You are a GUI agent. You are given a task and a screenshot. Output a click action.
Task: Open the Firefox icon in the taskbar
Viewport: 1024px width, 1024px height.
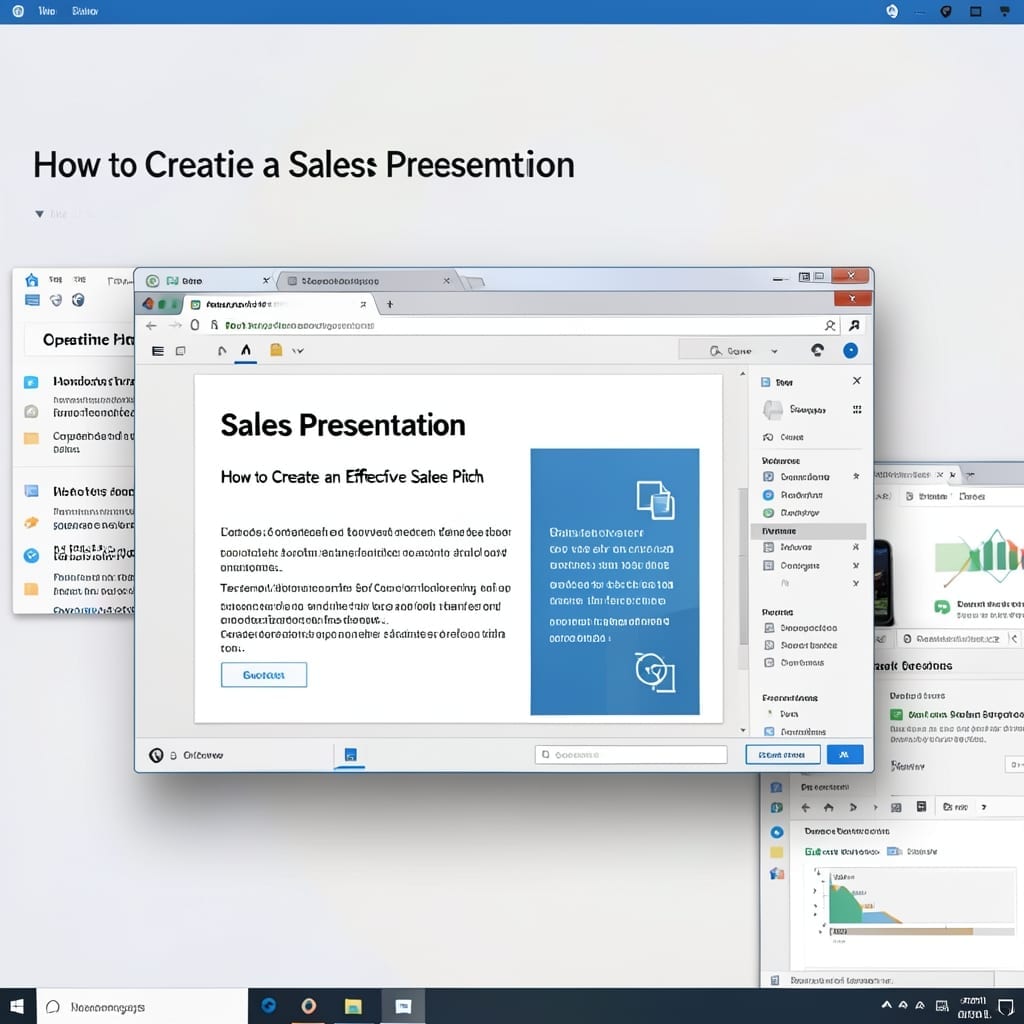pyautogui.click(x=309, y=1006)
